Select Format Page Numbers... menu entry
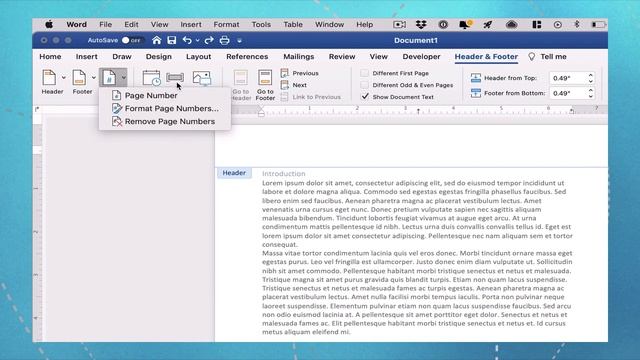 [x=165, y=109]
